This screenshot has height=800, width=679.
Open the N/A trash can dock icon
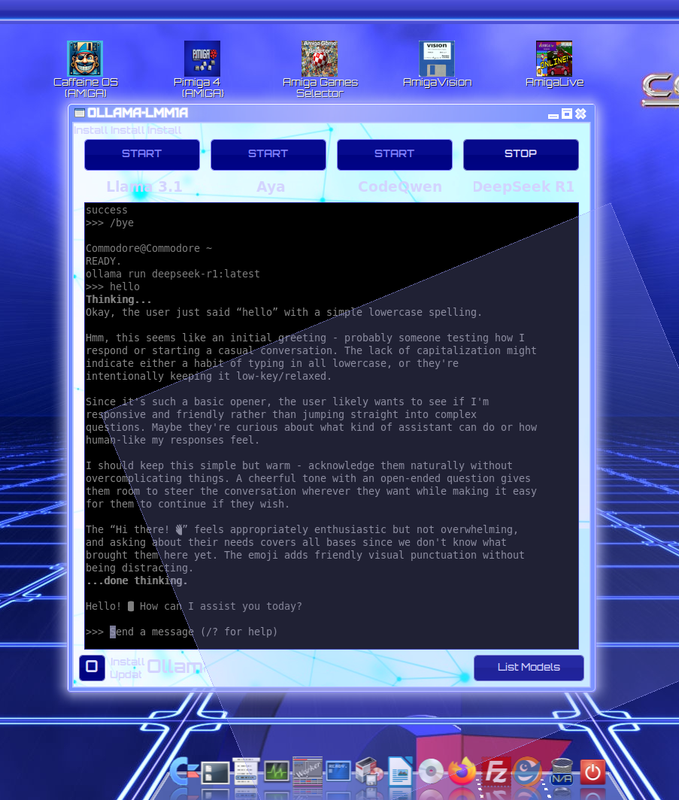click(561, 772)
